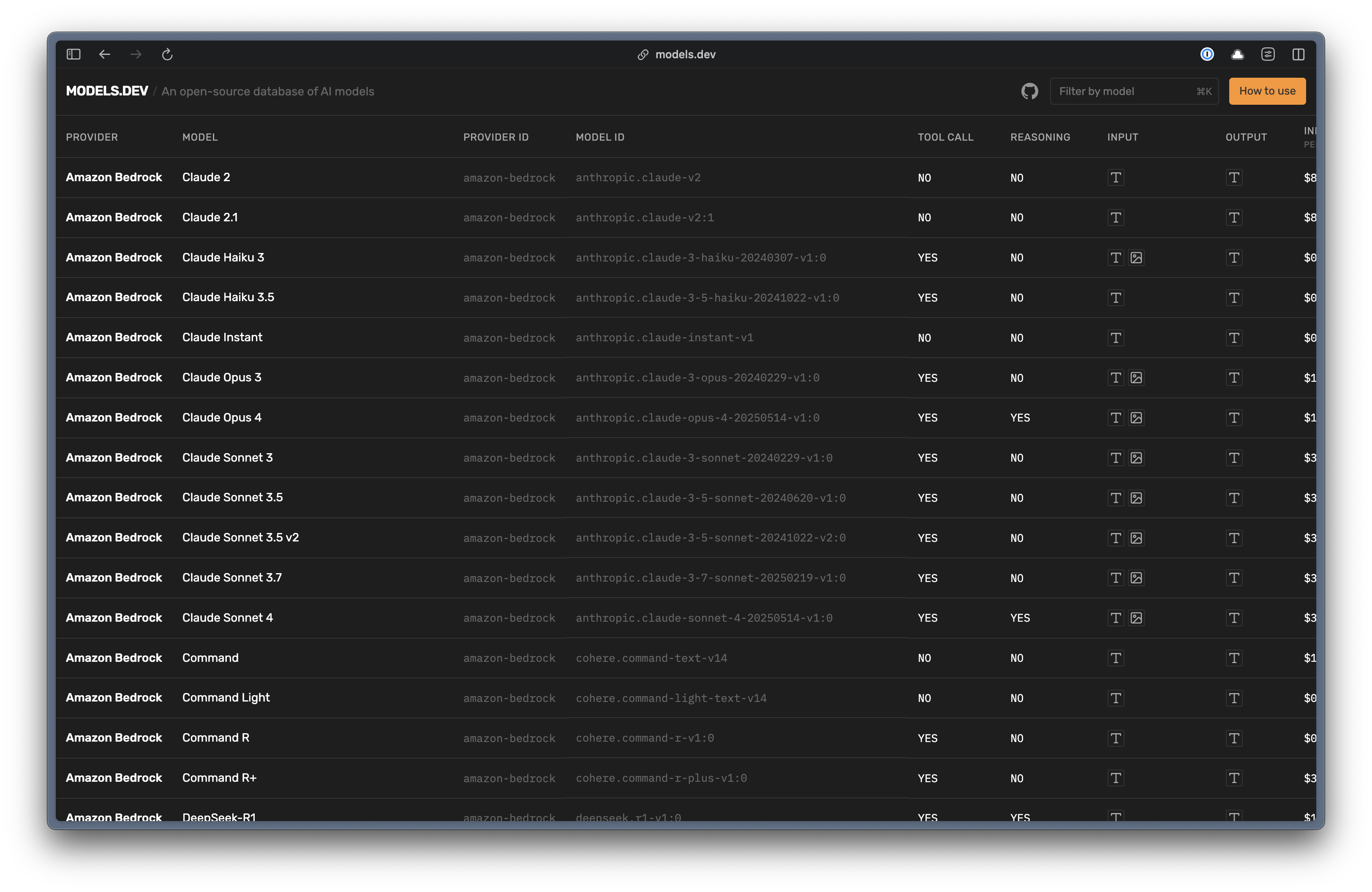Sort by the INPUT column header
1372x892 pixels.
pyautogui.click(x=1122, y=137)
